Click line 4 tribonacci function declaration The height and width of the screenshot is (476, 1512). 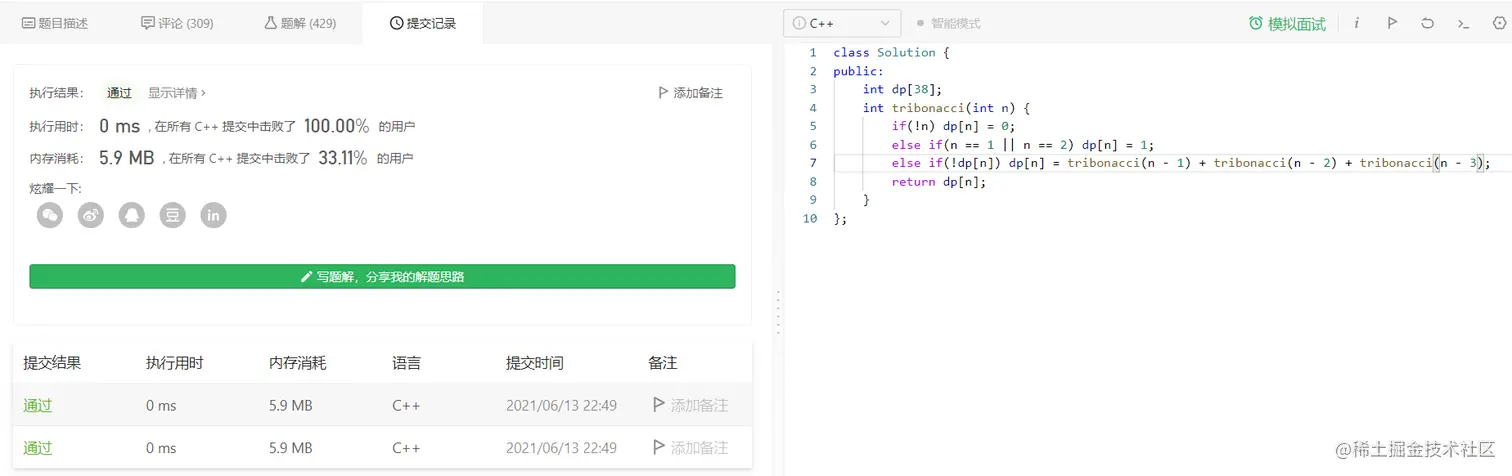point(946,108)
